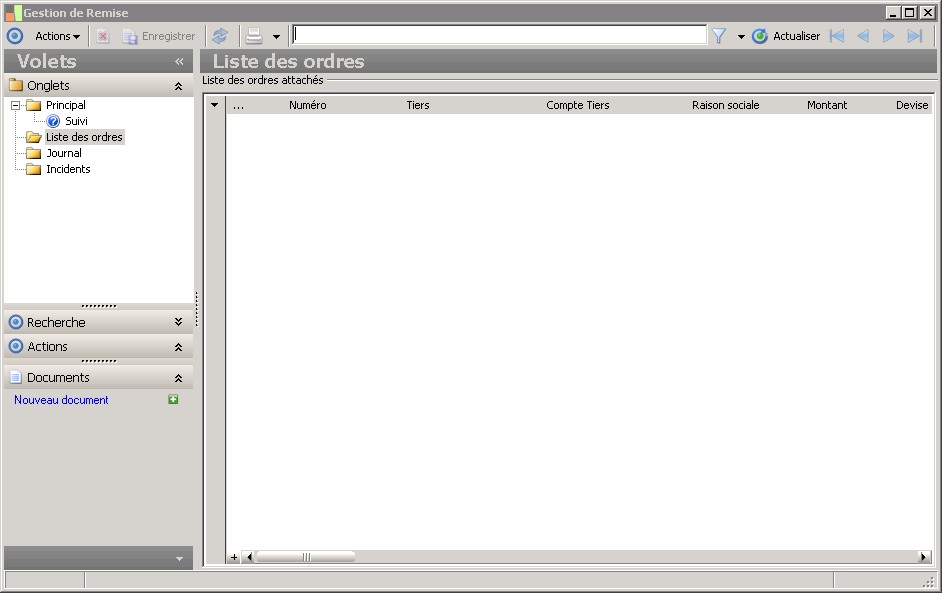
Task: Collapse the Principal tree node
Action: pos(16,105)
